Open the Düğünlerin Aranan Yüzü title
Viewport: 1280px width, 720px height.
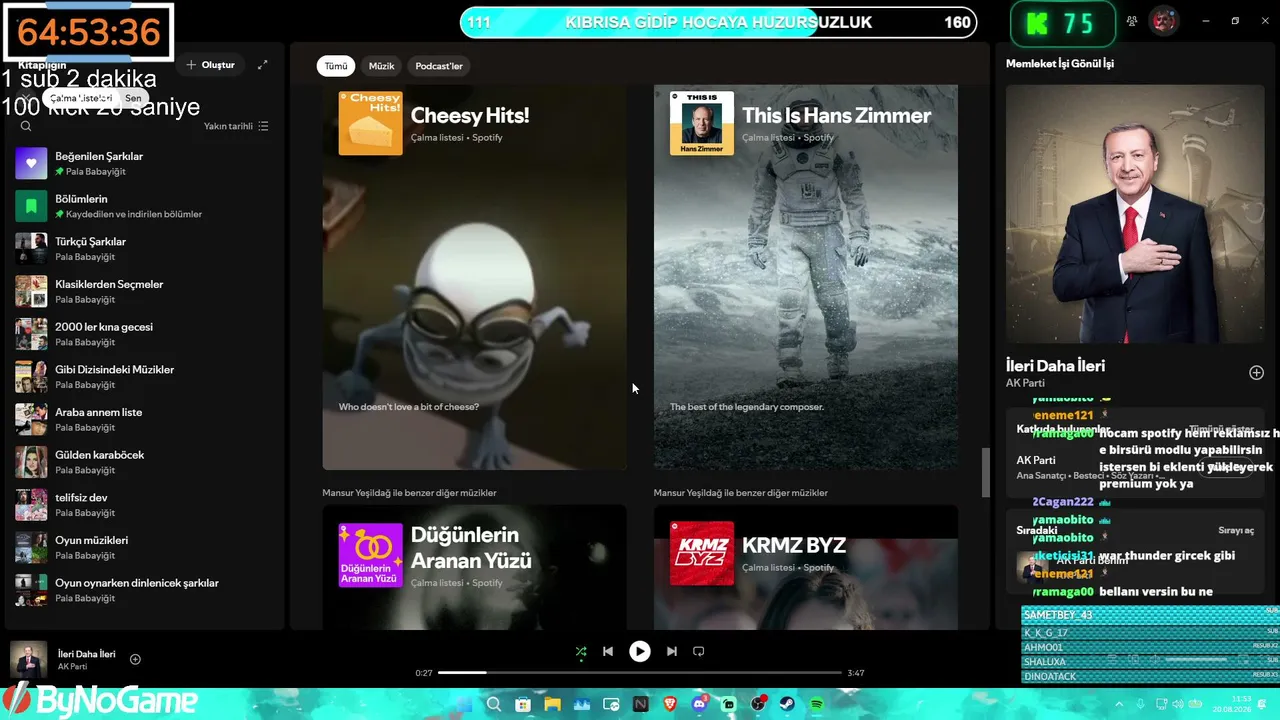point(471,547)
